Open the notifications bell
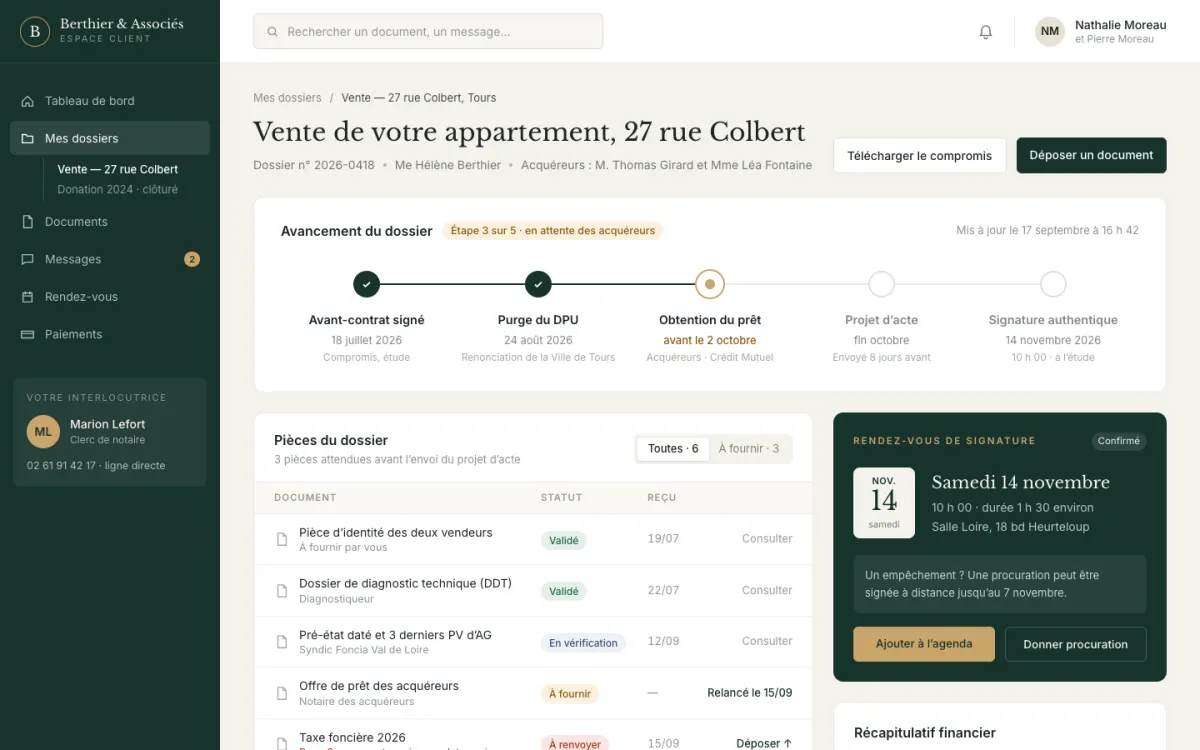 (x=985, y=32)
